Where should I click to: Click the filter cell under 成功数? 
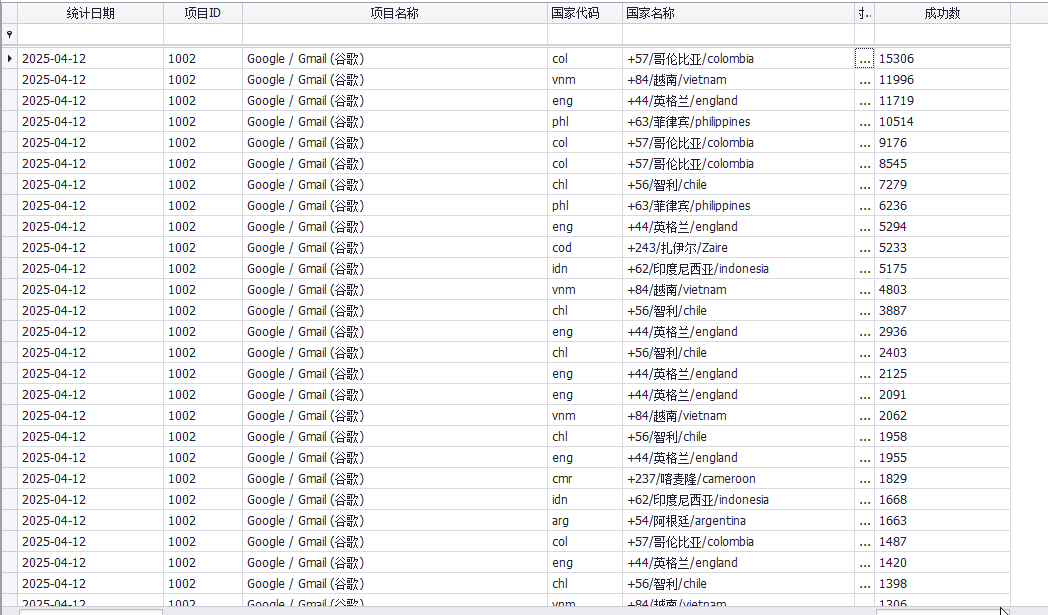click(x=942, y=34)
